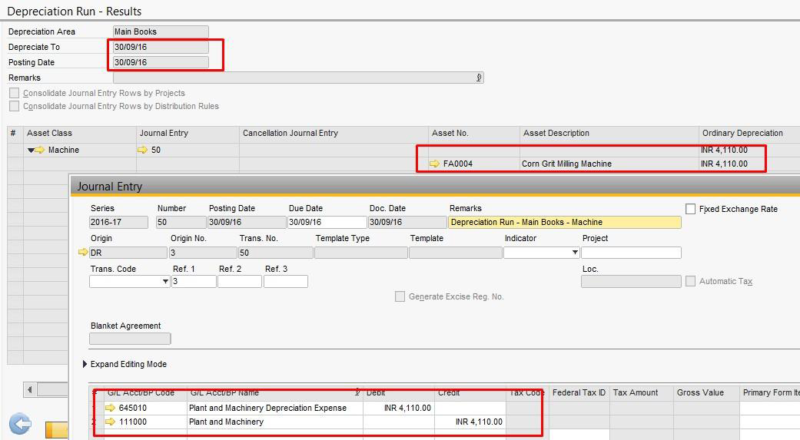Click the horizontal scrollbar left arrow
Screen dimensions: 800x440
[29, 389]
